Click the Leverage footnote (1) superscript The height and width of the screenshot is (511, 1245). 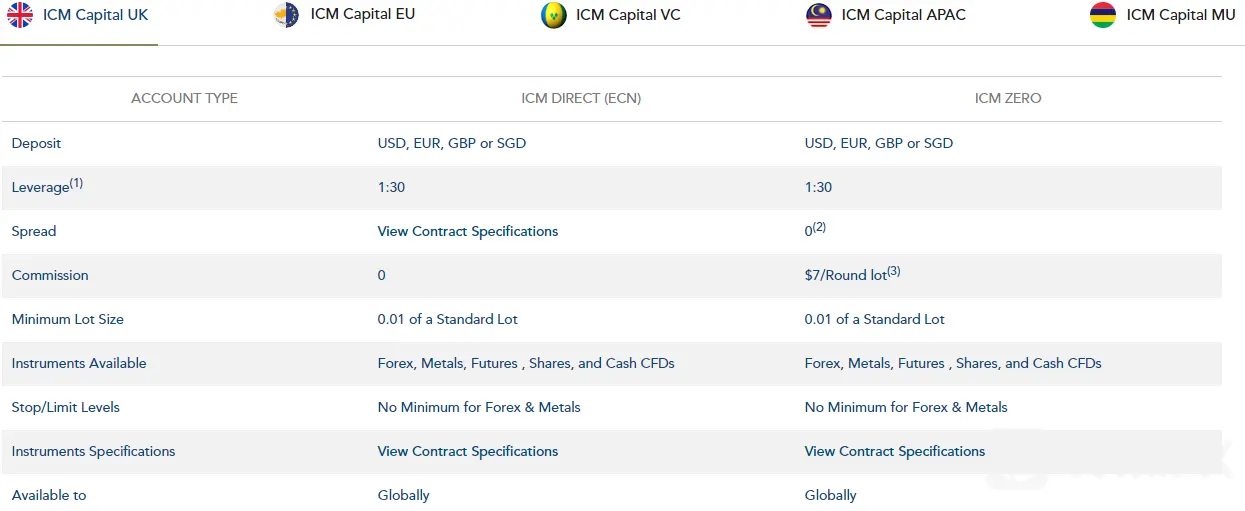76,183
